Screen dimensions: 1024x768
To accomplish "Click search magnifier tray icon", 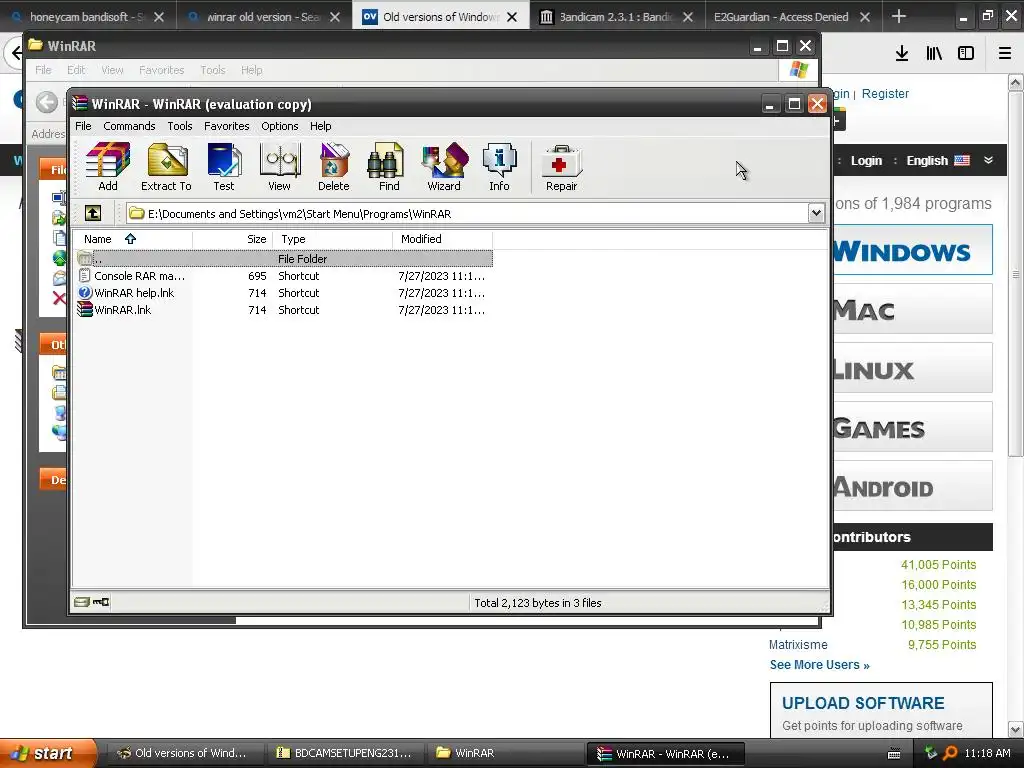I will (950, 753).
